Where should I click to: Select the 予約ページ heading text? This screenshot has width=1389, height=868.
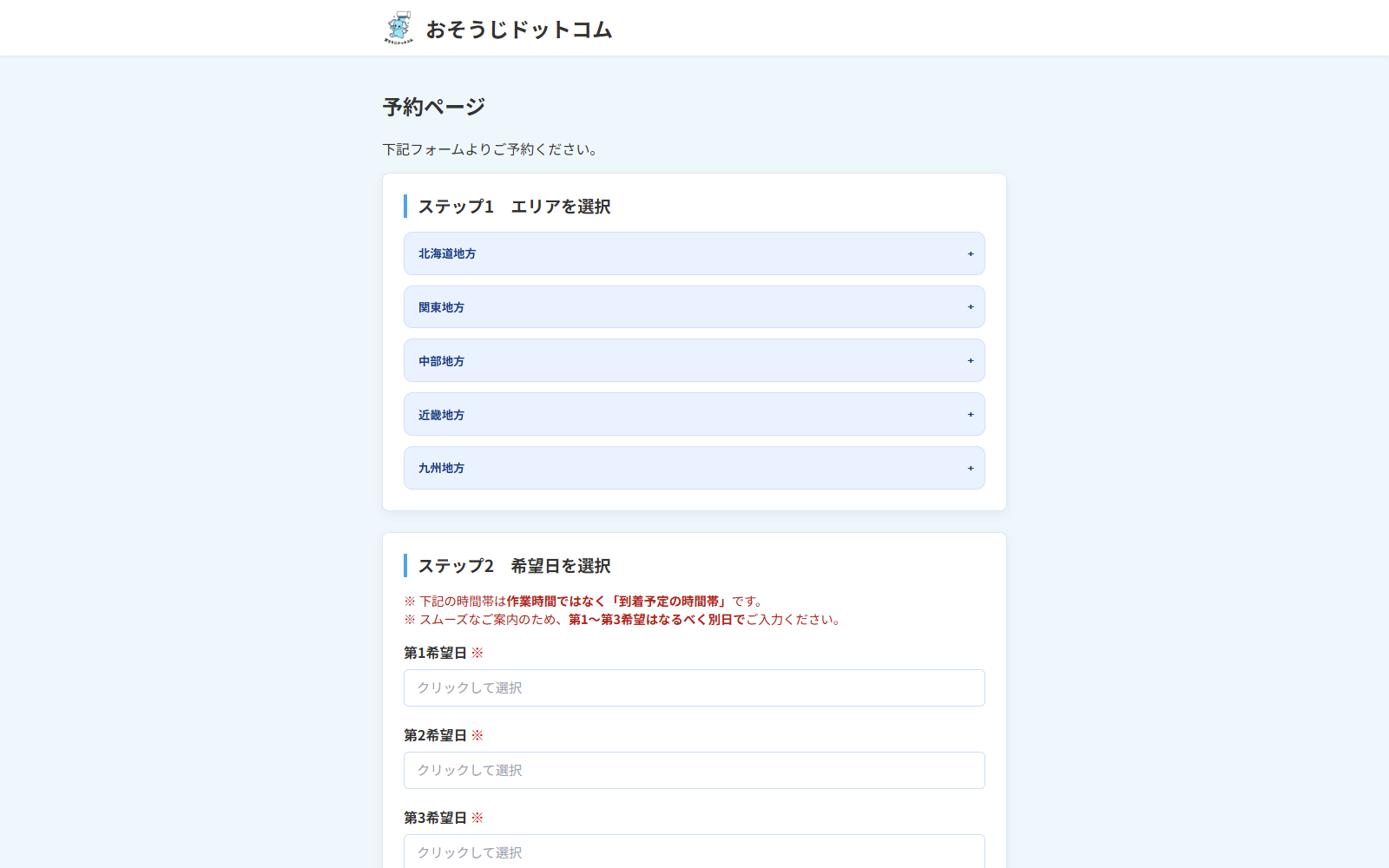click(x=434, y=107)
